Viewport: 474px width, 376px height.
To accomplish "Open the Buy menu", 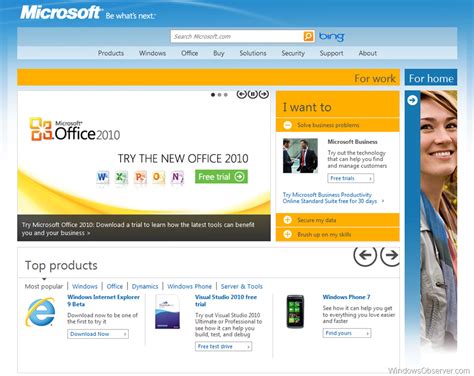I will 219,53.
